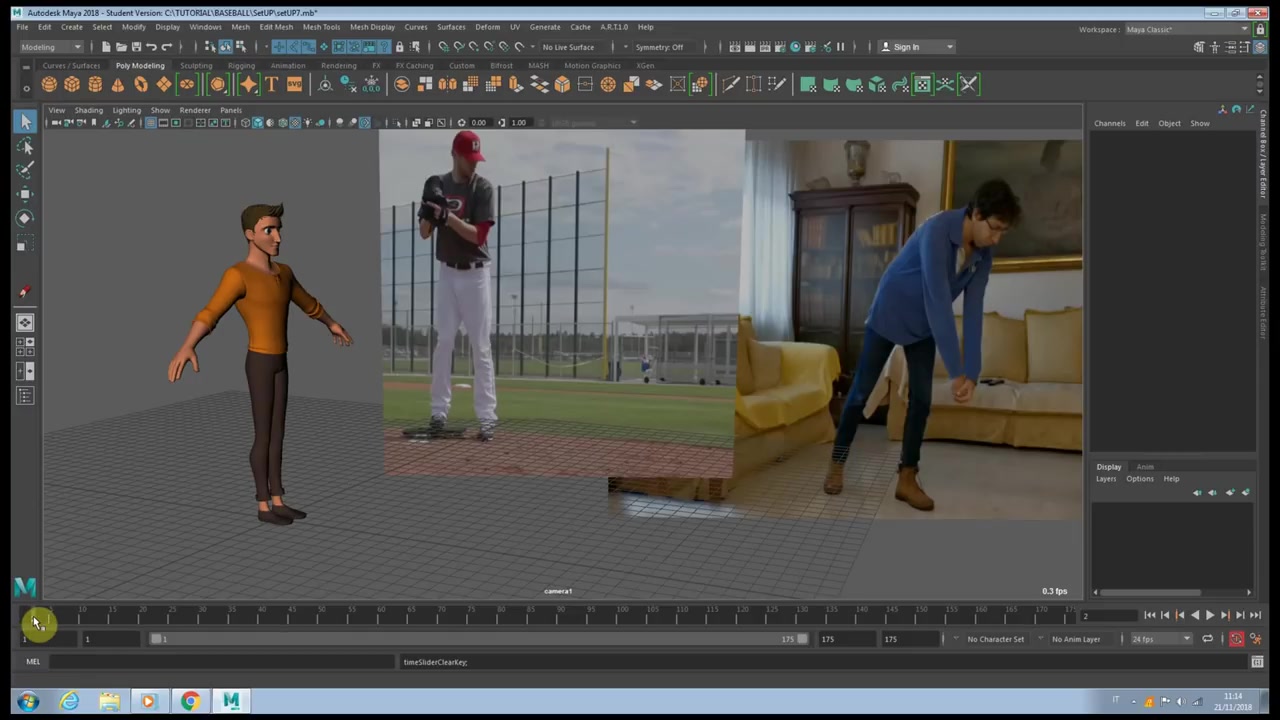Open the Mesh Tools menu
The width and height of the screenshot is (1280, 720).
click(x=321, y=27)
